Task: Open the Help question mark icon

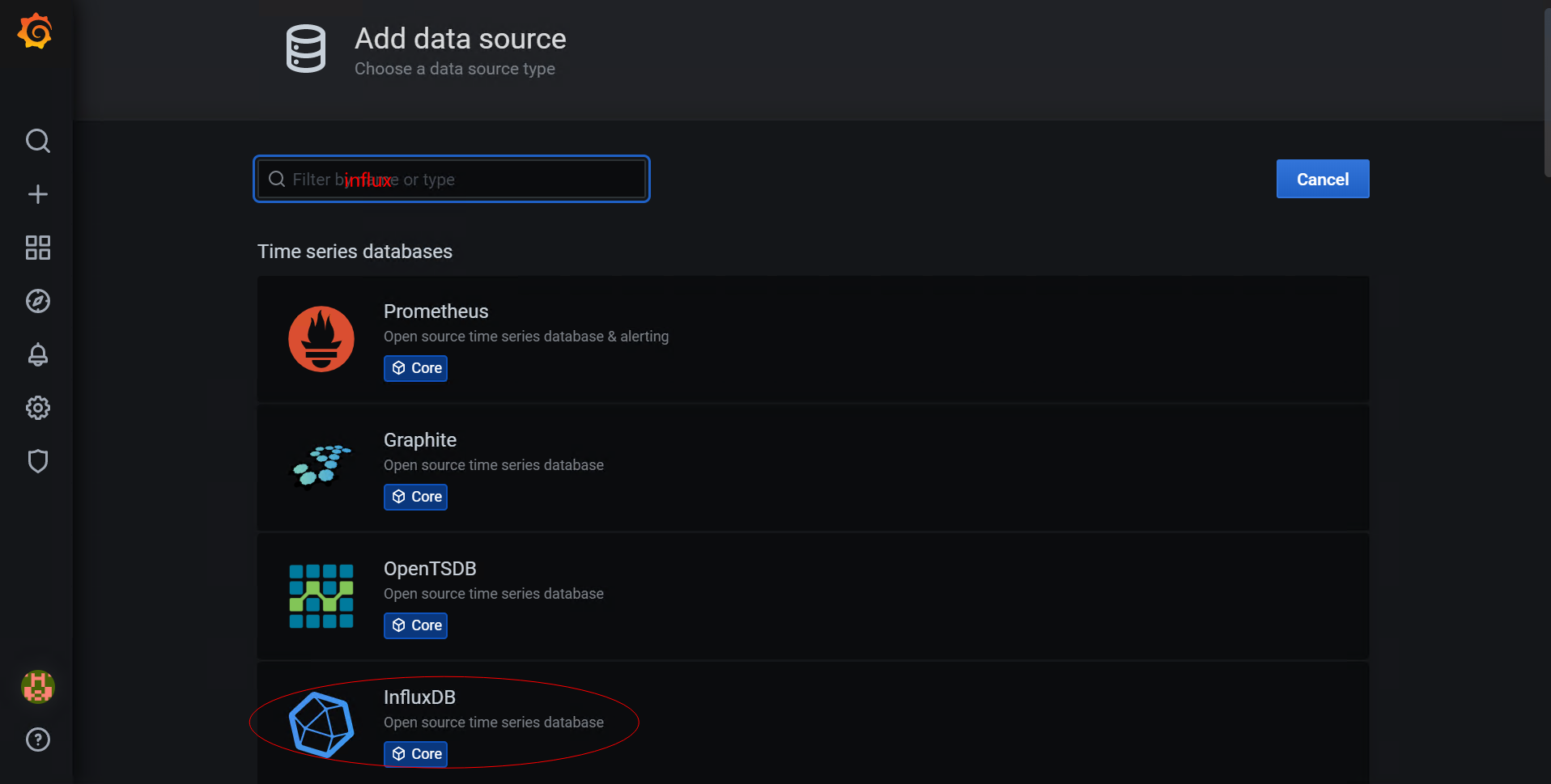Action: point(37,740)
